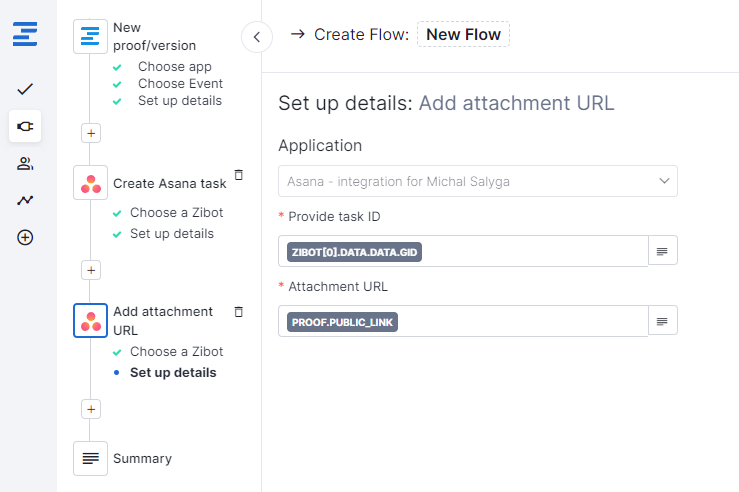Open the people icon in sidebar

pyautogui.click(x=25, y=163)
